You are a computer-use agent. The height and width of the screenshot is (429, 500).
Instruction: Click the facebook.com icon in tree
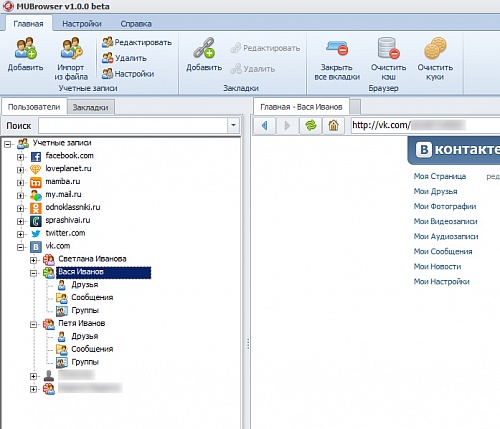[x=36, y=156]
